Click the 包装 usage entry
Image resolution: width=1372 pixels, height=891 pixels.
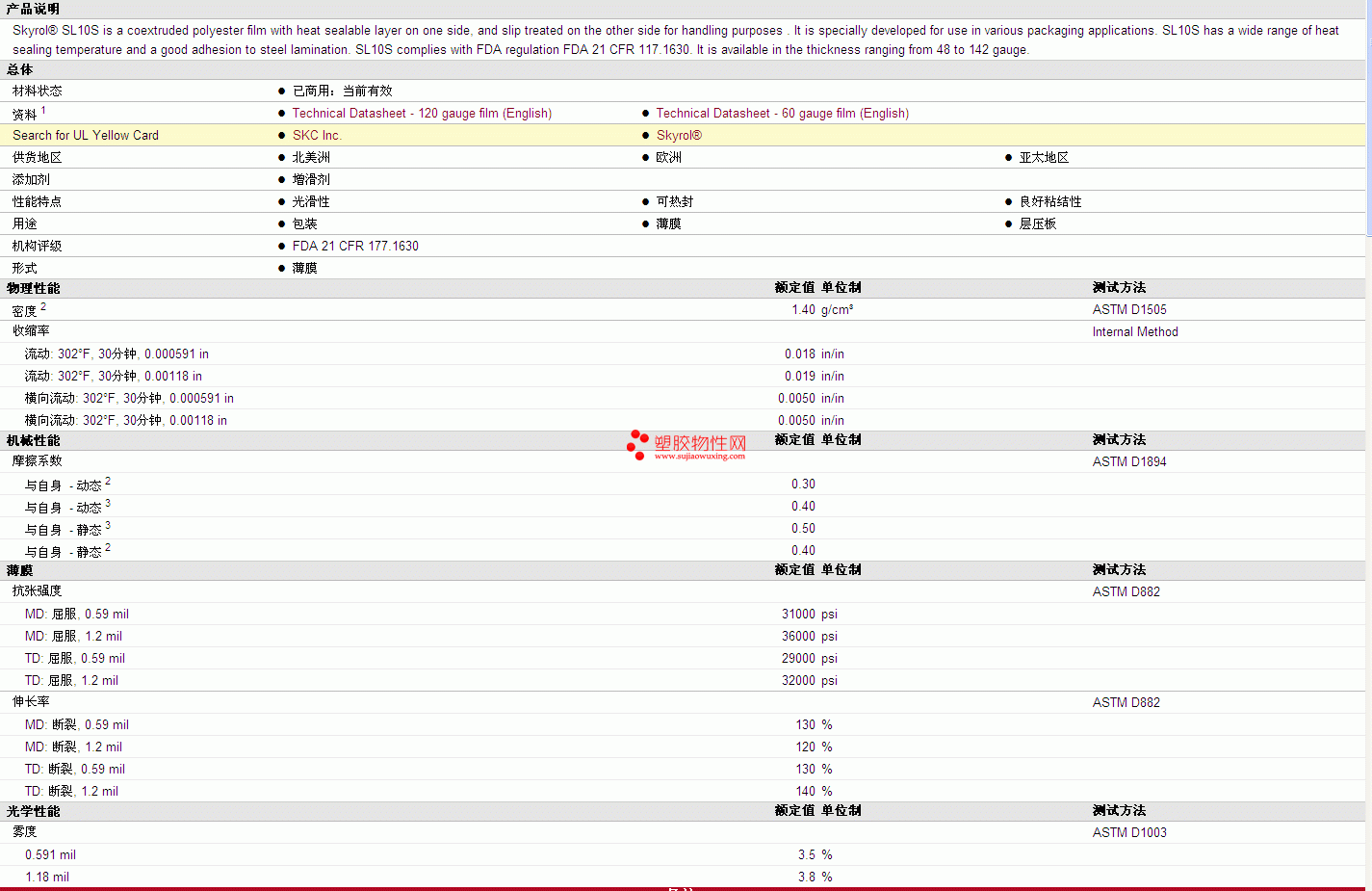[304, 223]
